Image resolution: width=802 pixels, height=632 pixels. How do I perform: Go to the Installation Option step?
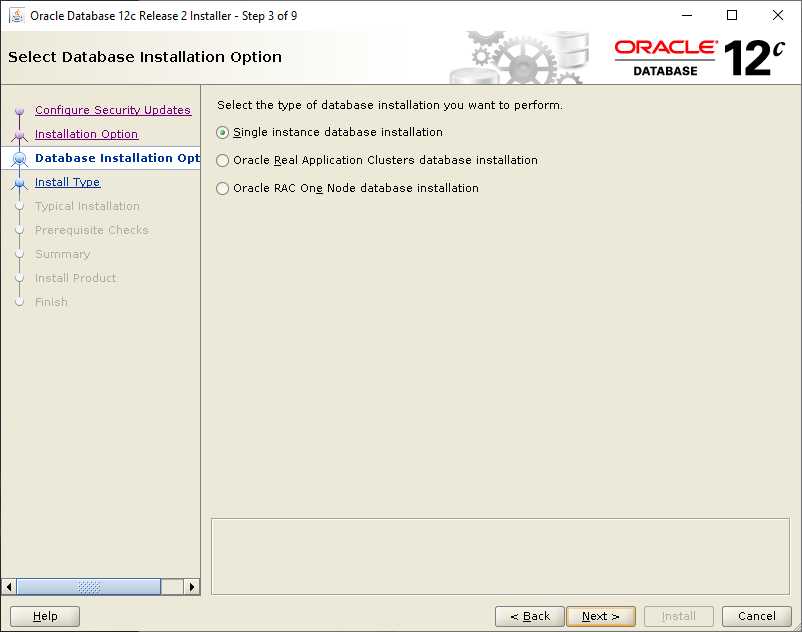tap(86, 134)
